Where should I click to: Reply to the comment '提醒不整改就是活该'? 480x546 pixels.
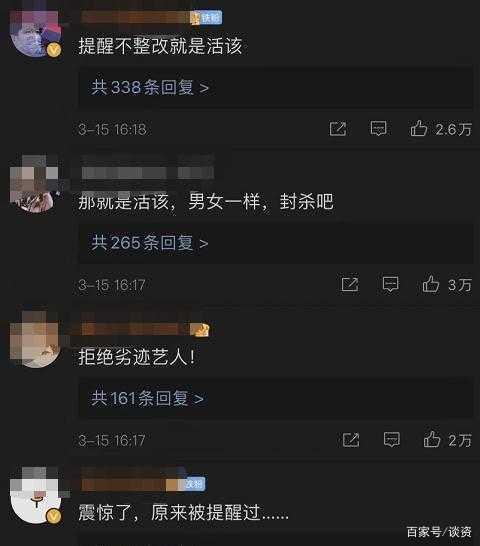click(x=378, y=129)
